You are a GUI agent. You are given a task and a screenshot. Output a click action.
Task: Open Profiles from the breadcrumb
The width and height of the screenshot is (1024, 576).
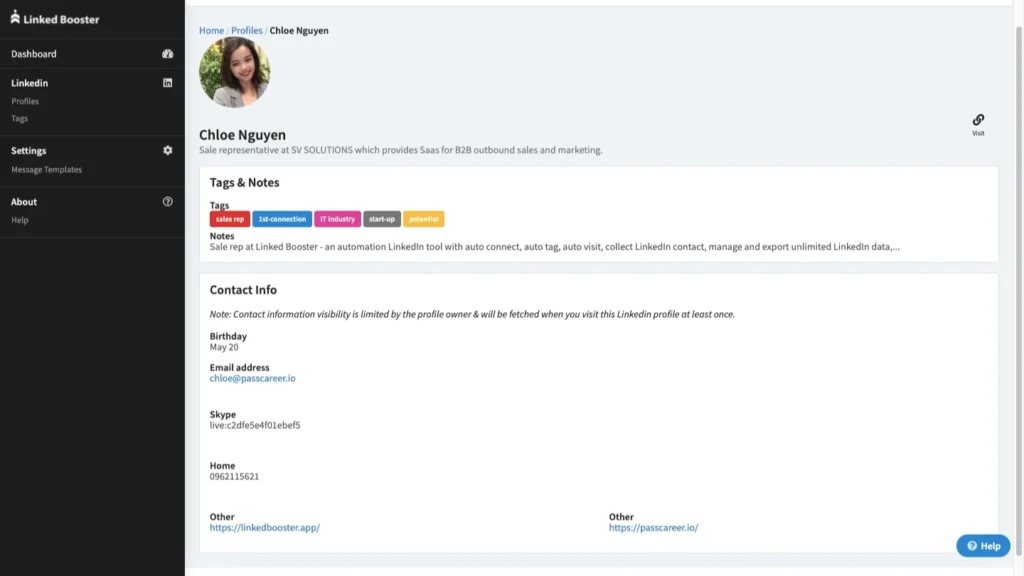[x=247, y=30]
